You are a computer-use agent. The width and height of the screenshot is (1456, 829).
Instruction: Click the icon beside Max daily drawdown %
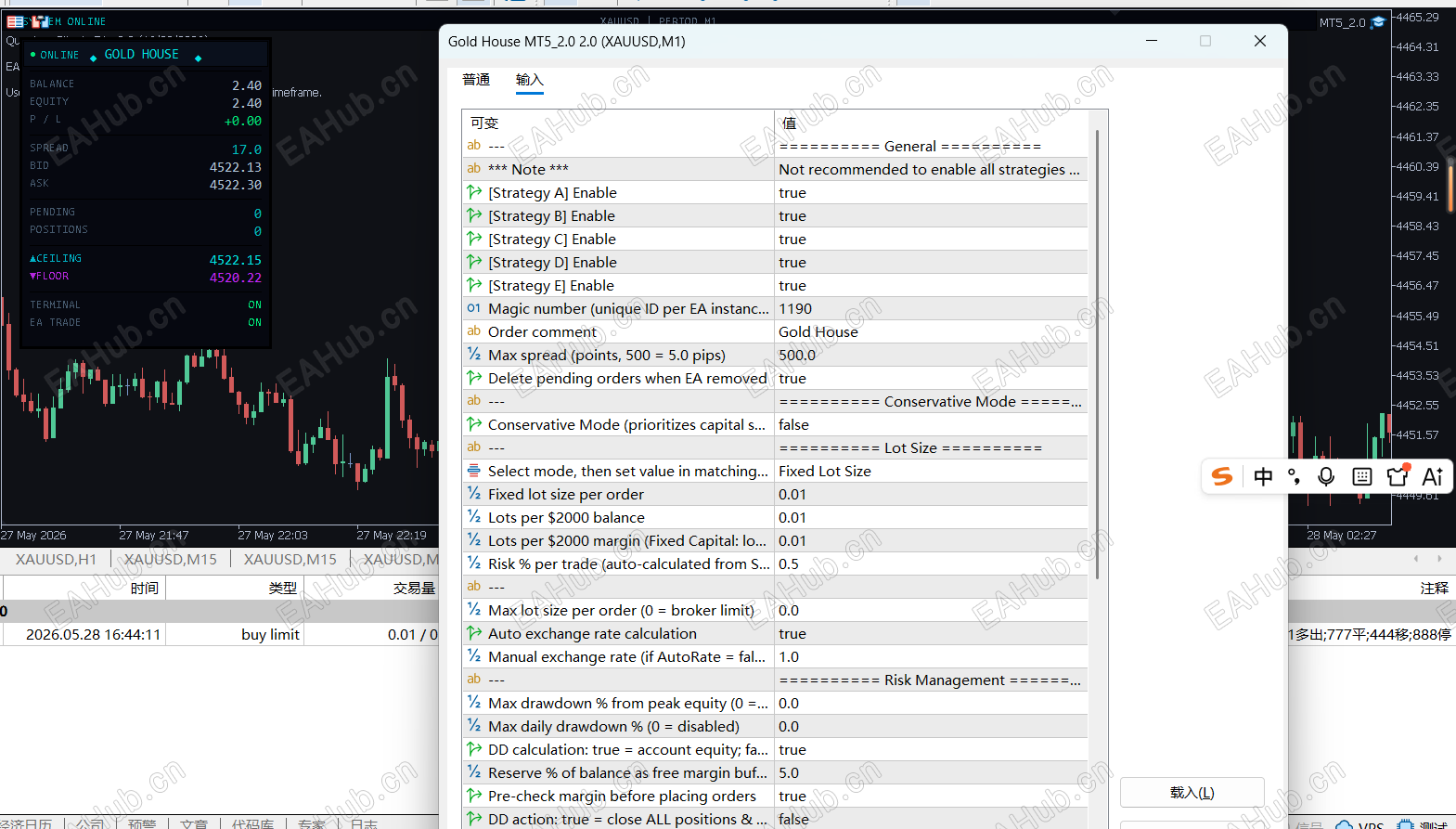click(474, 726)
